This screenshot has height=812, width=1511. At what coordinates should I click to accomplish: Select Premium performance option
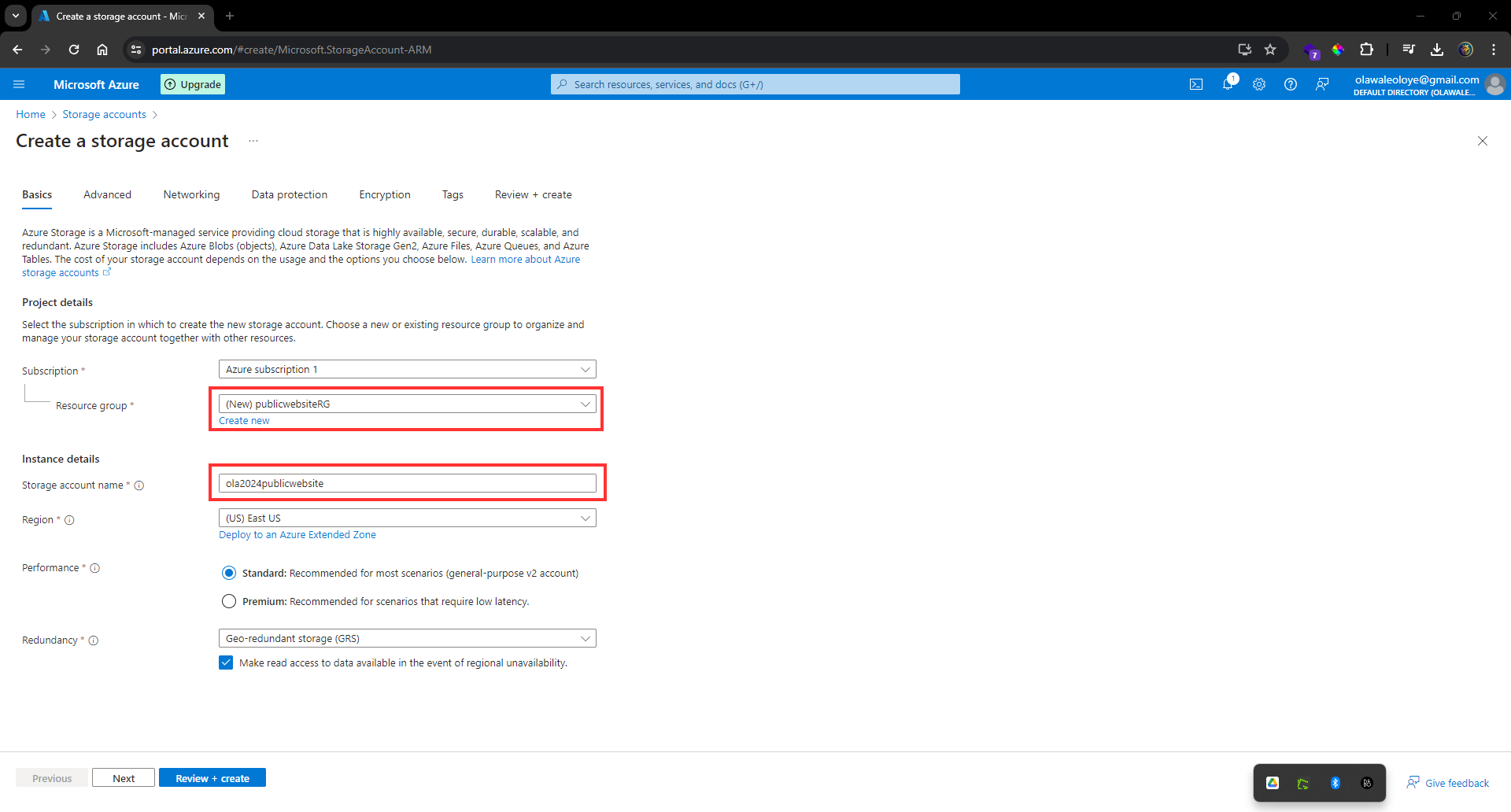tap(229, 601)
